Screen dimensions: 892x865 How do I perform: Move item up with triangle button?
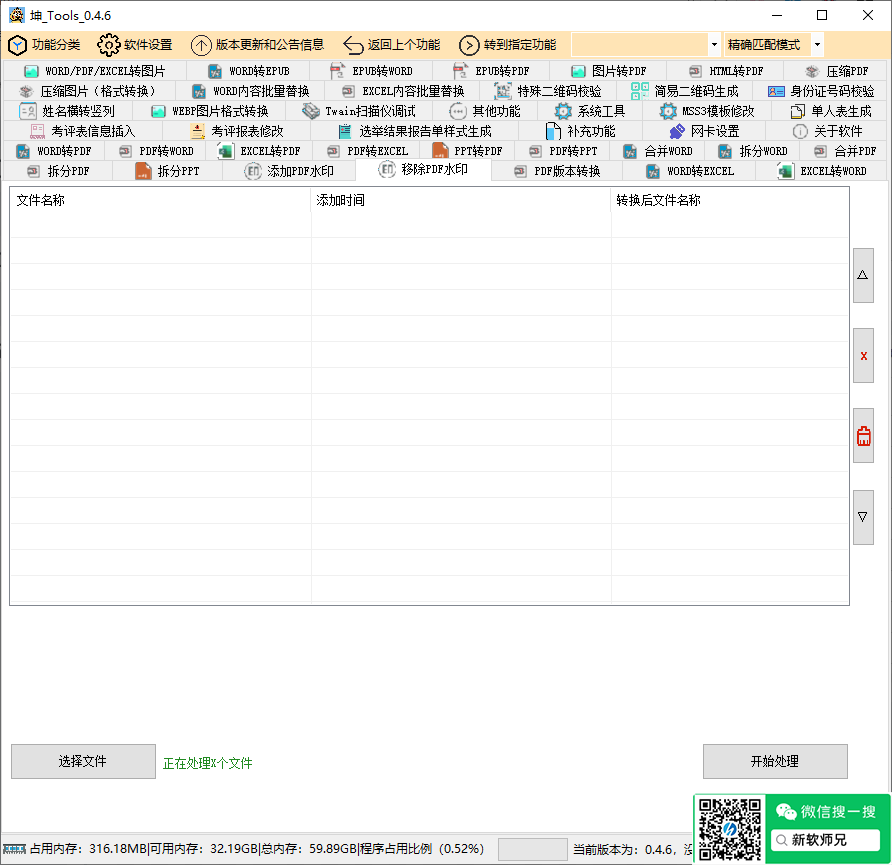pyautogui.click(x=863, y=276)
